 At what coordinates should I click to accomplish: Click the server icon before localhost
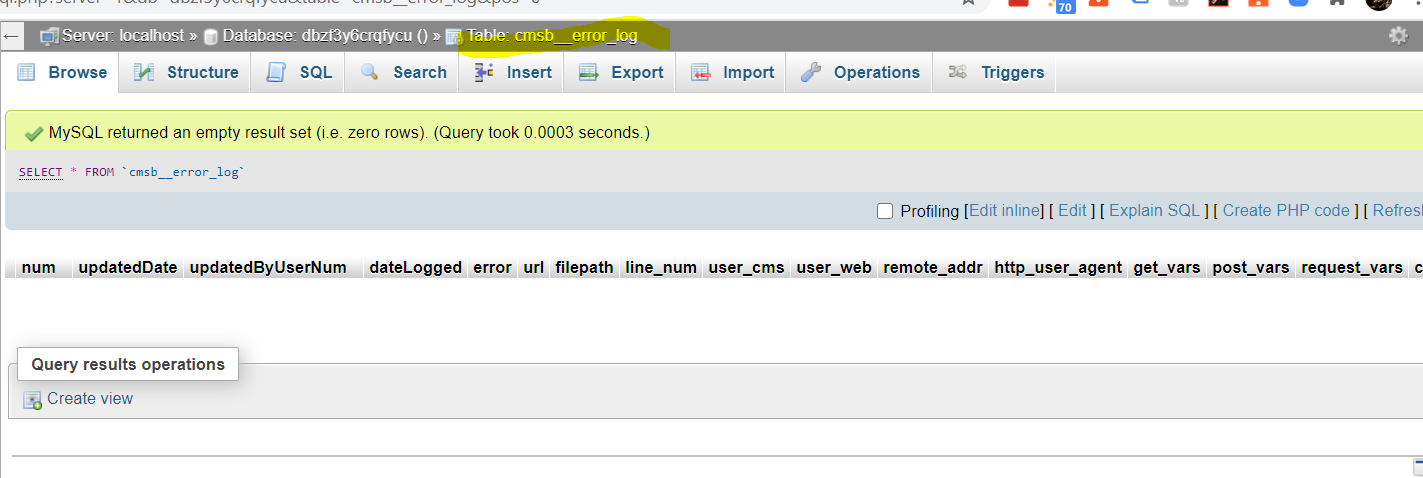(x=48, y=36)
